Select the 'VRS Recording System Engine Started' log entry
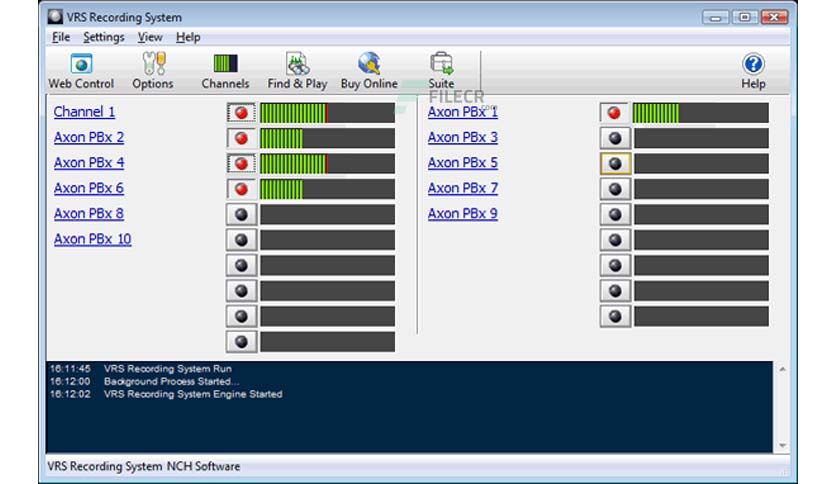Image resolution: width=836 pixels, height=484 pixels. click(x=193, y=394)
